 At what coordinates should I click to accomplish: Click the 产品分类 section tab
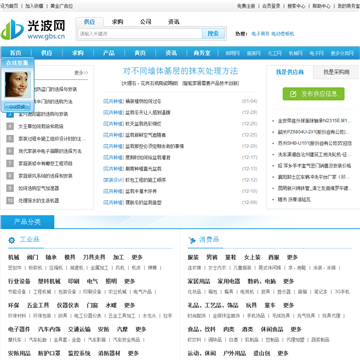[x=27, y=222]
